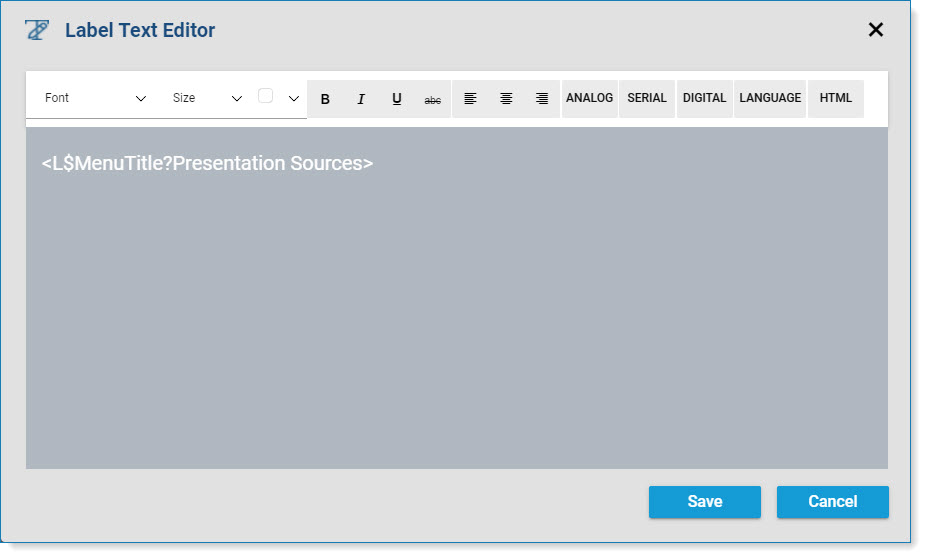Save the label text
Viewport: 926px width, 558px height.
click(705, 502)
